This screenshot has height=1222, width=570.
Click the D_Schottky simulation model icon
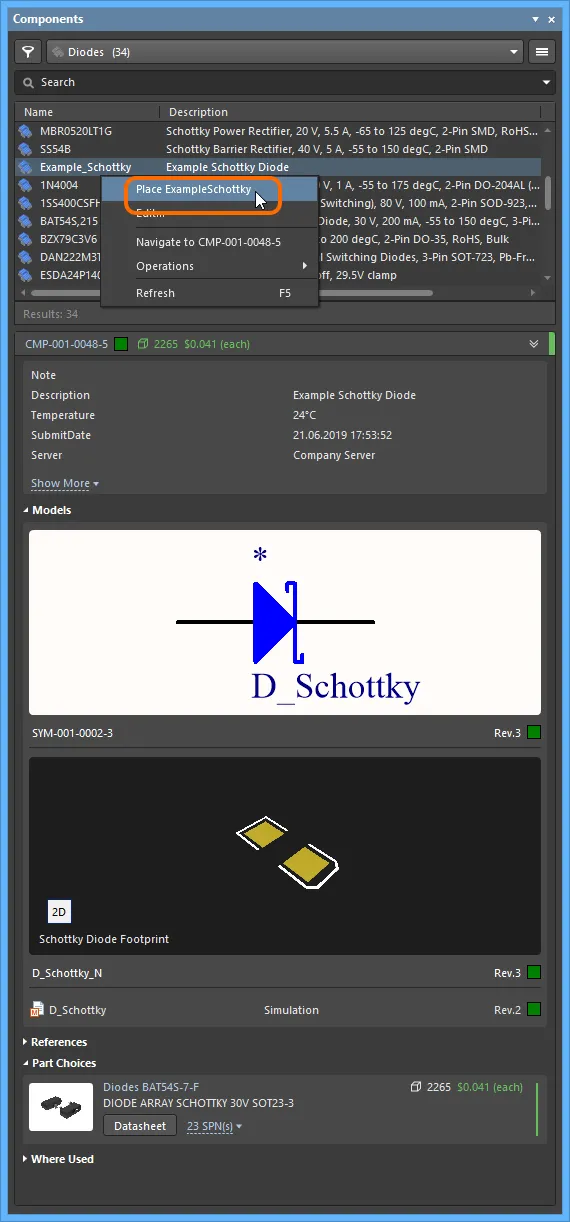pyautogui.click(x=37, y=1010)
